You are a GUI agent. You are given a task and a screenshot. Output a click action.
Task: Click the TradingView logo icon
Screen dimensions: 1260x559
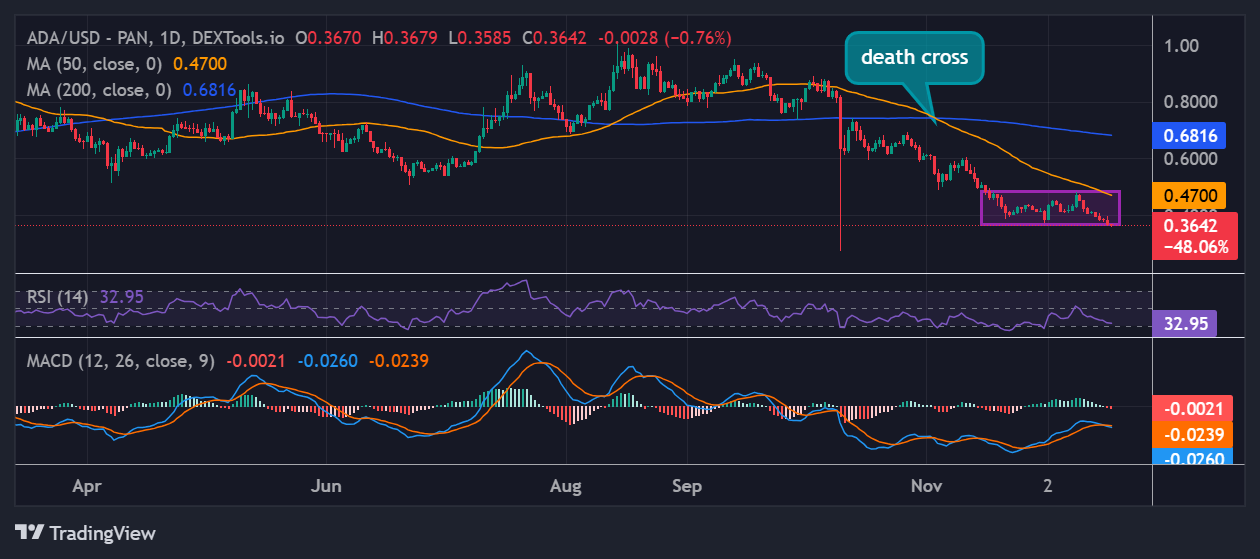[28, 533]
